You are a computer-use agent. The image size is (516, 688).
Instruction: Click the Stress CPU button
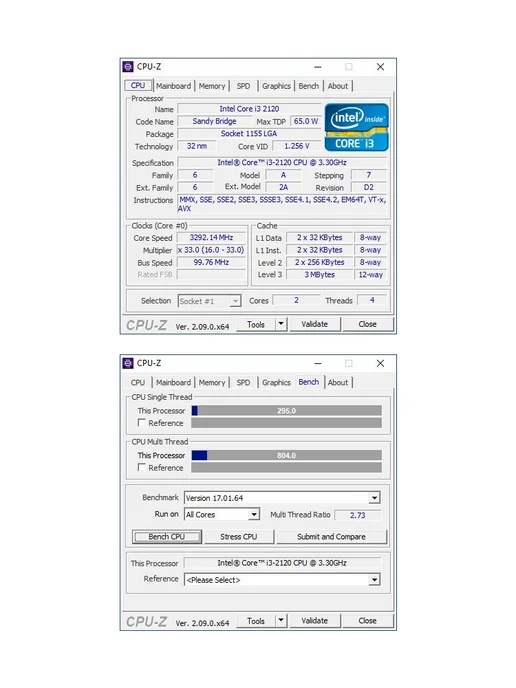[239, 537]
